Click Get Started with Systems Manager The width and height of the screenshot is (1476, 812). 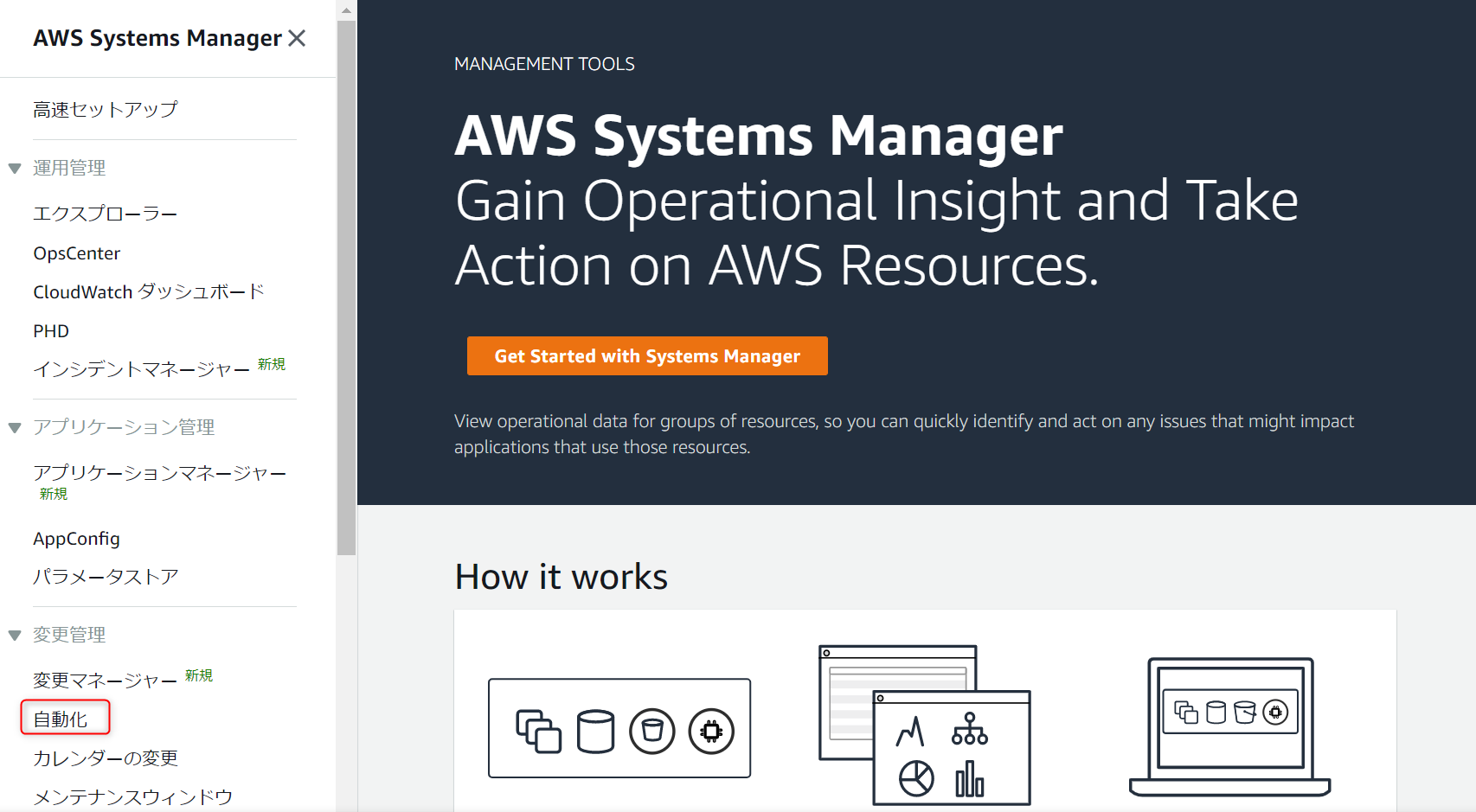click(x=646, y=355)
